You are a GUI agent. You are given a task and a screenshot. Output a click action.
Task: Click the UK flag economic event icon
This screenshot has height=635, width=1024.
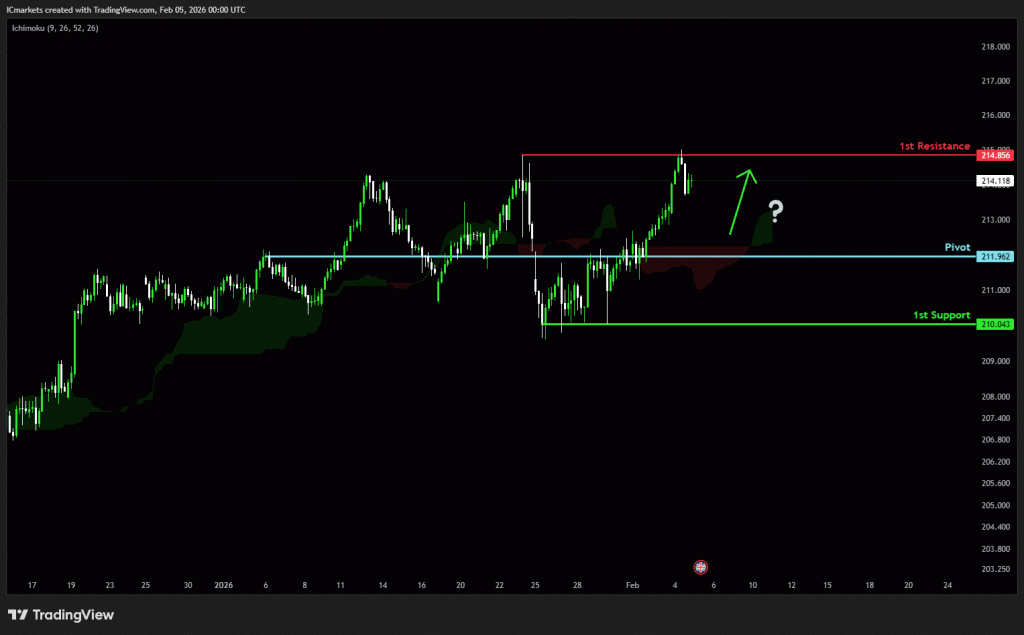(701, 567)
